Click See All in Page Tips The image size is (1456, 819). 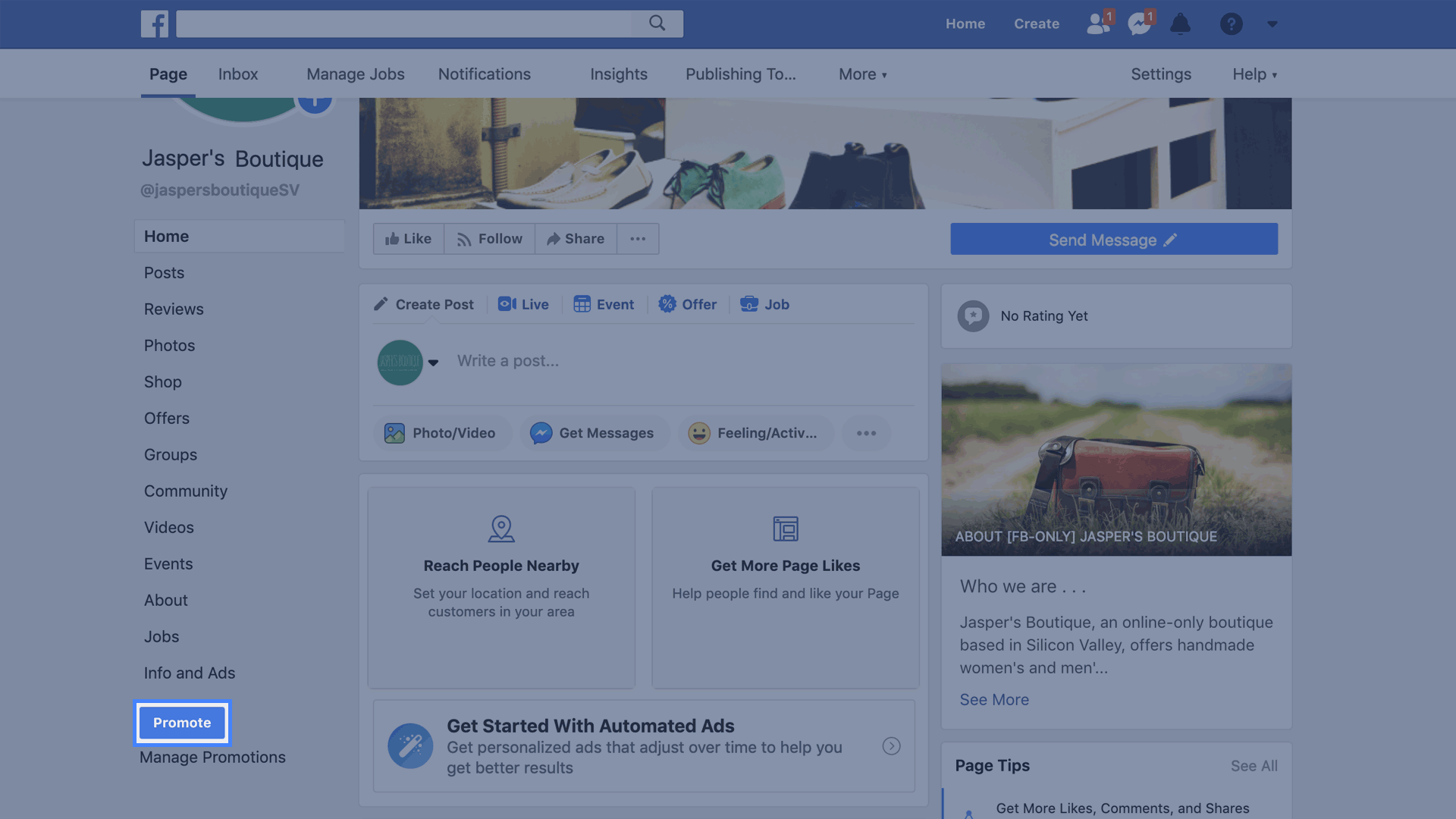1254,766
